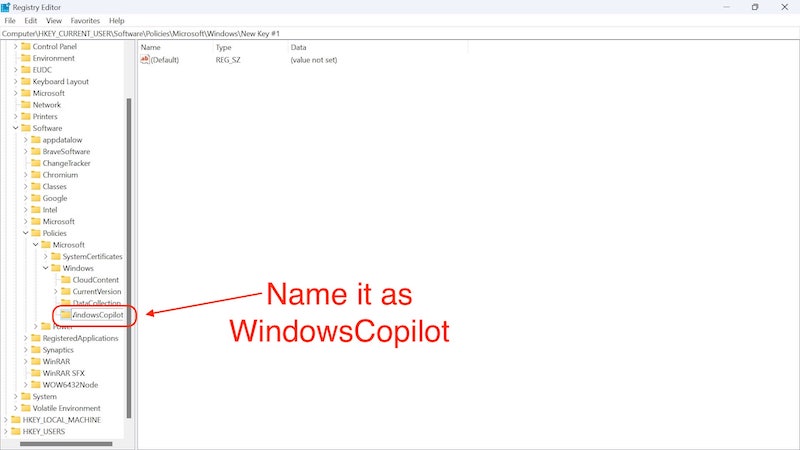Select the Software folder icon
Viewport: 800px width, 450px height.
tap(26, 128)
